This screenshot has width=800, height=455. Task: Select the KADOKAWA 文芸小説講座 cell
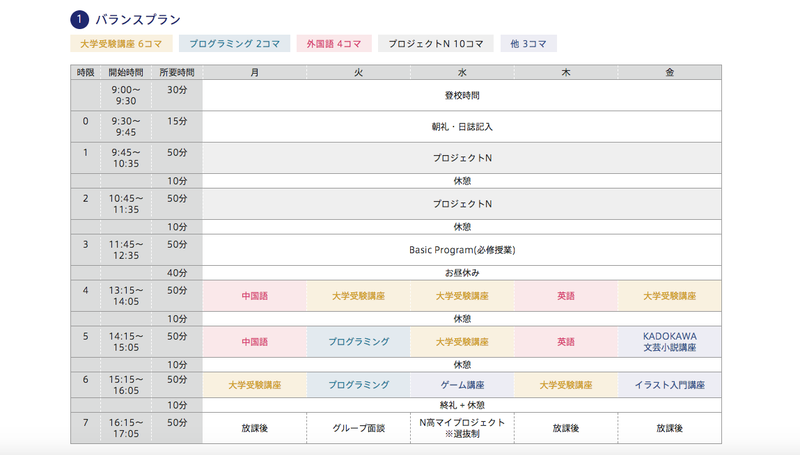(x=669, y=341)
